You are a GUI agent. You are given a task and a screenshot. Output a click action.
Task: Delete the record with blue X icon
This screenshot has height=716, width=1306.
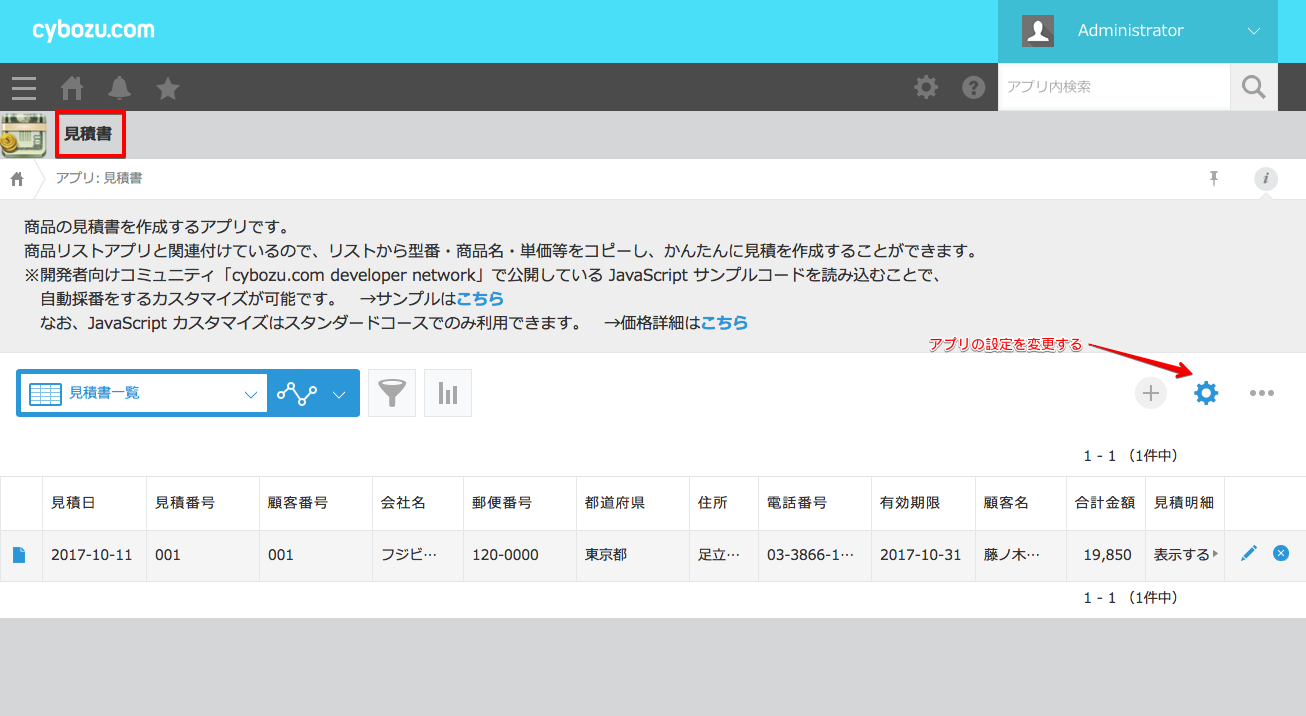pos(1280,553)
